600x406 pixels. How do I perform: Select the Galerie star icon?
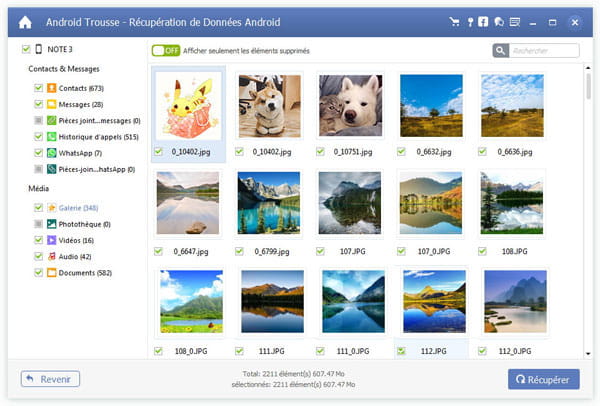(x=51, y=208)
